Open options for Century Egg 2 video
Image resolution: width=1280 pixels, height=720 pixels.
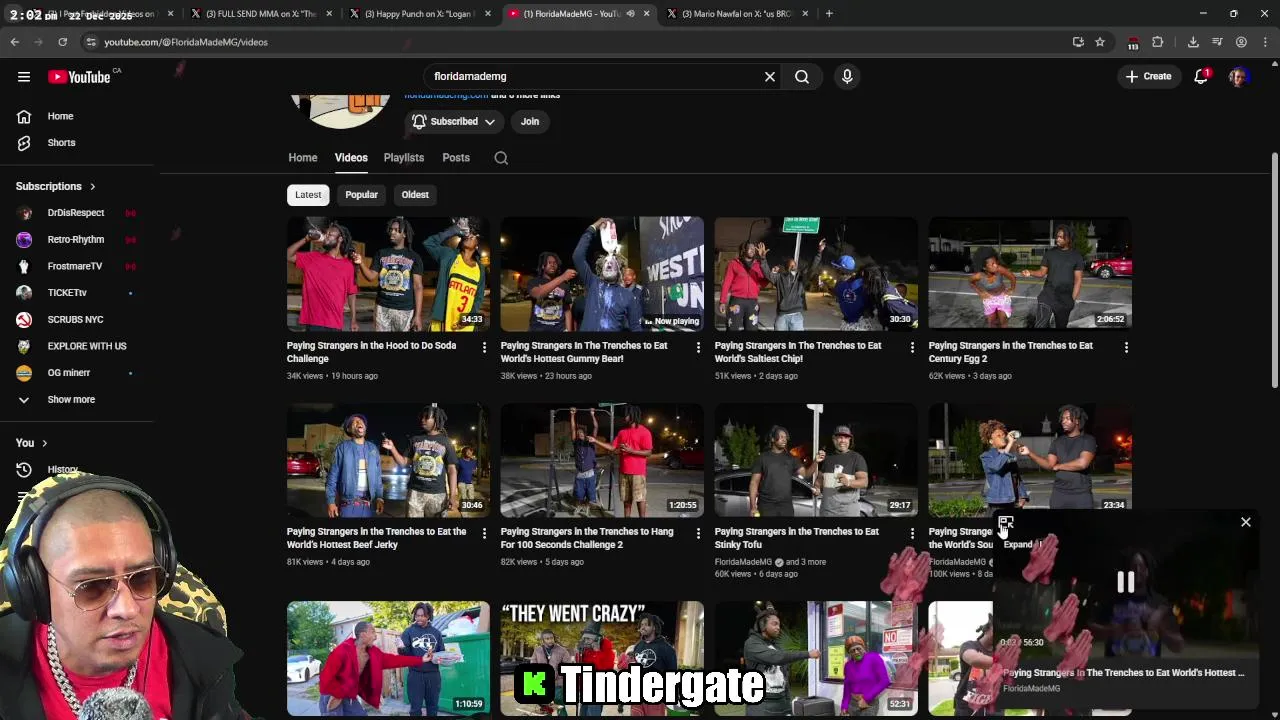coord(1126,348)
